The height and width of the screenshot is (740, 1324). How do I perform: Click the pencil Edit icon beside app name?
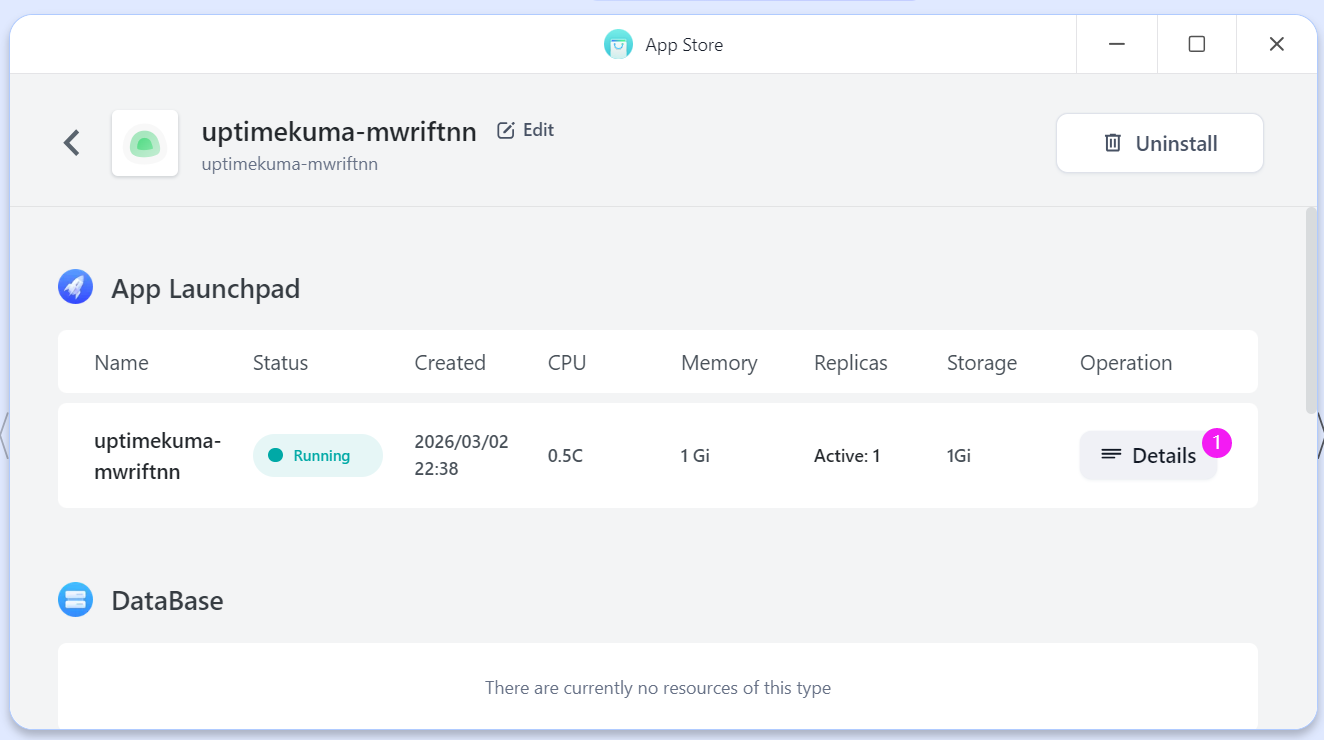(506, 130)
